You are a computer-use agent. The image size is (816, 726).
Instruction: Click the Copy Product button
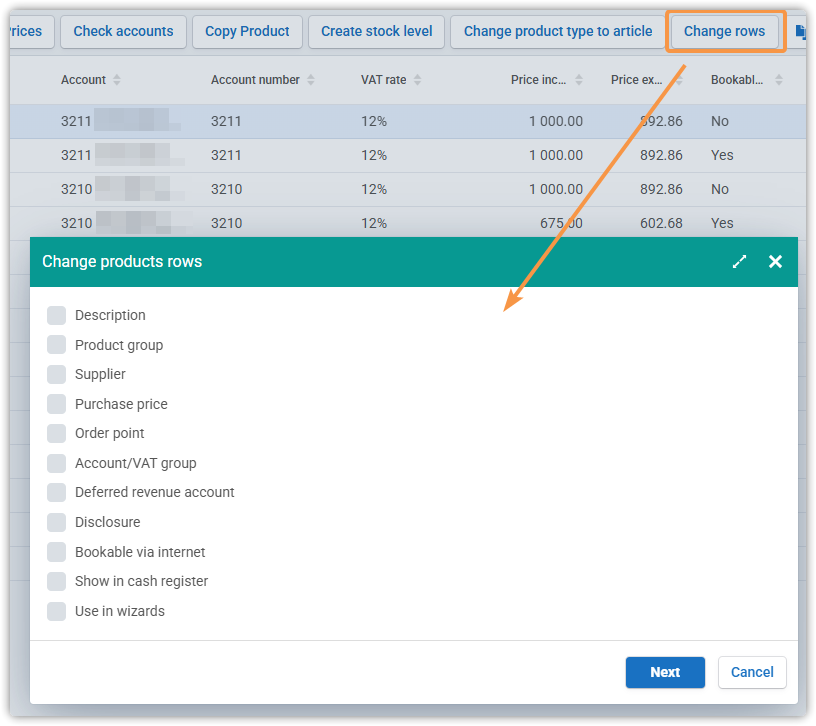coord(247,31)
